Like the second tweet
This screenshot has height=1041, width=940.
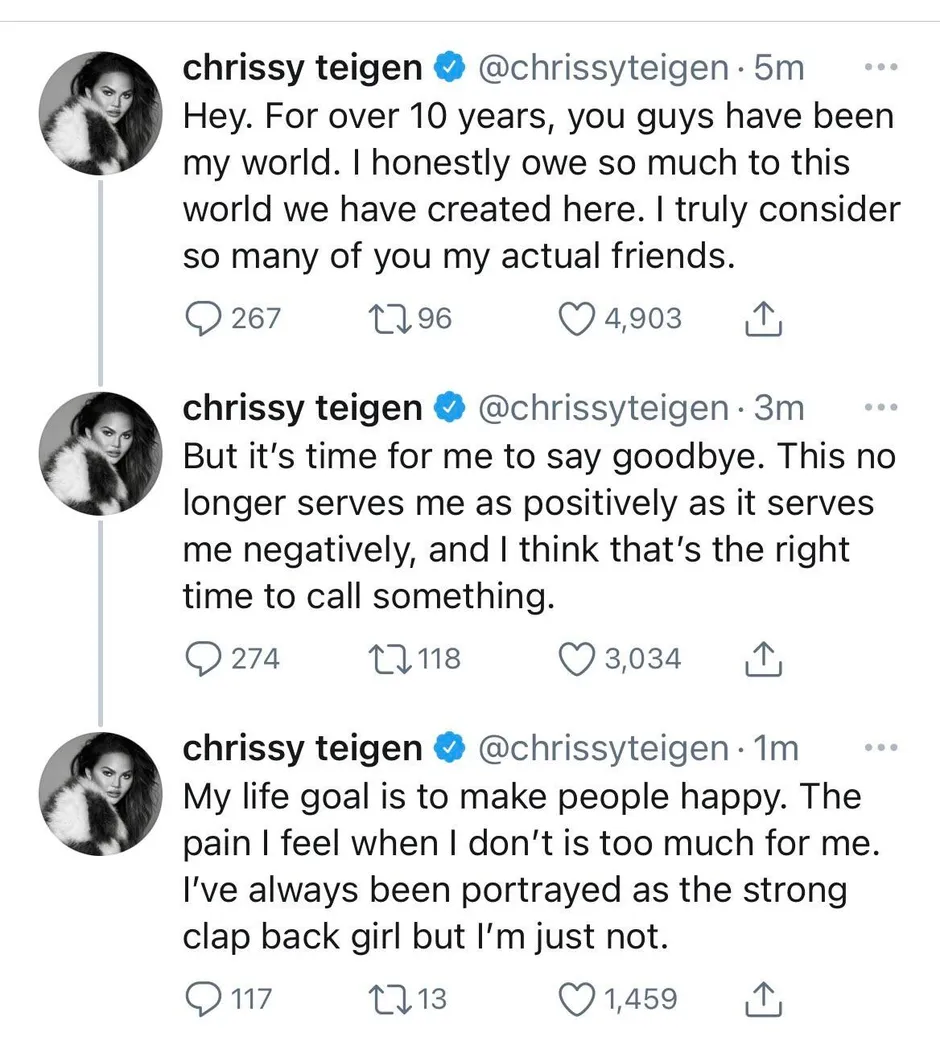[x=577, y=658]
